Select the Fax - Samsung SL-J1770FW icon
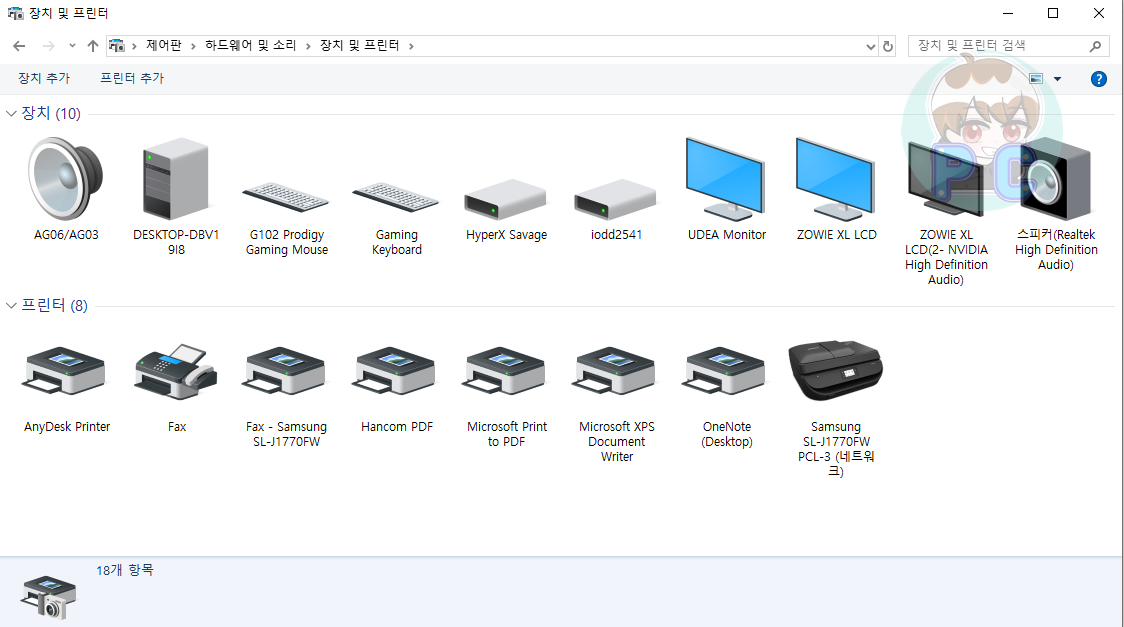The height and width of the screenshot is (627, 1124). pos(285,370)
